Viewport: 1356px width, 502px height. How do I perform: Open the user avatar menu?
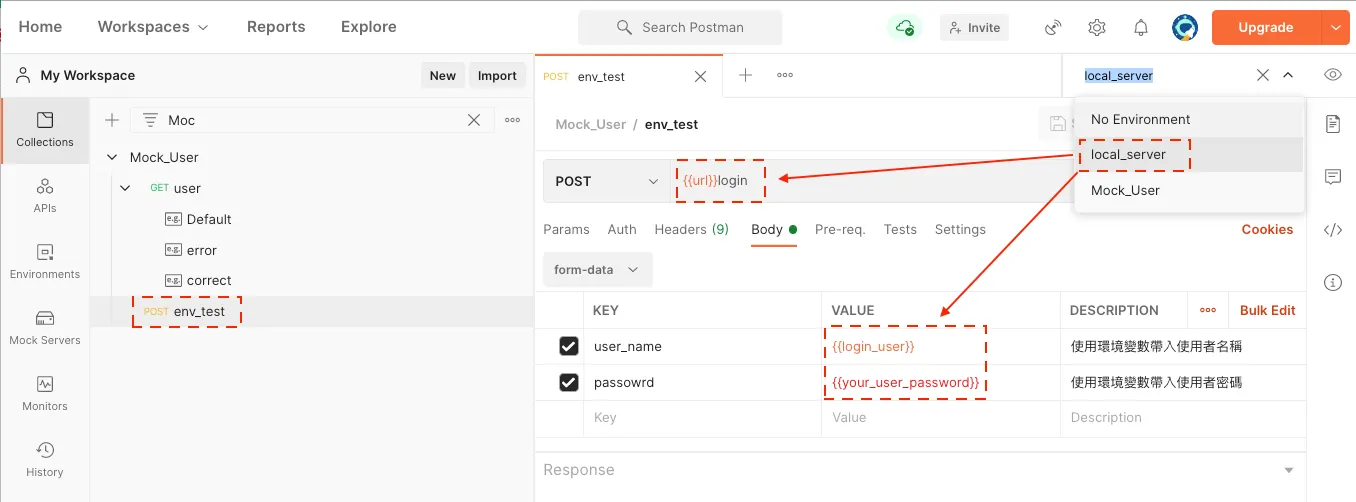tap(1185, 27)
